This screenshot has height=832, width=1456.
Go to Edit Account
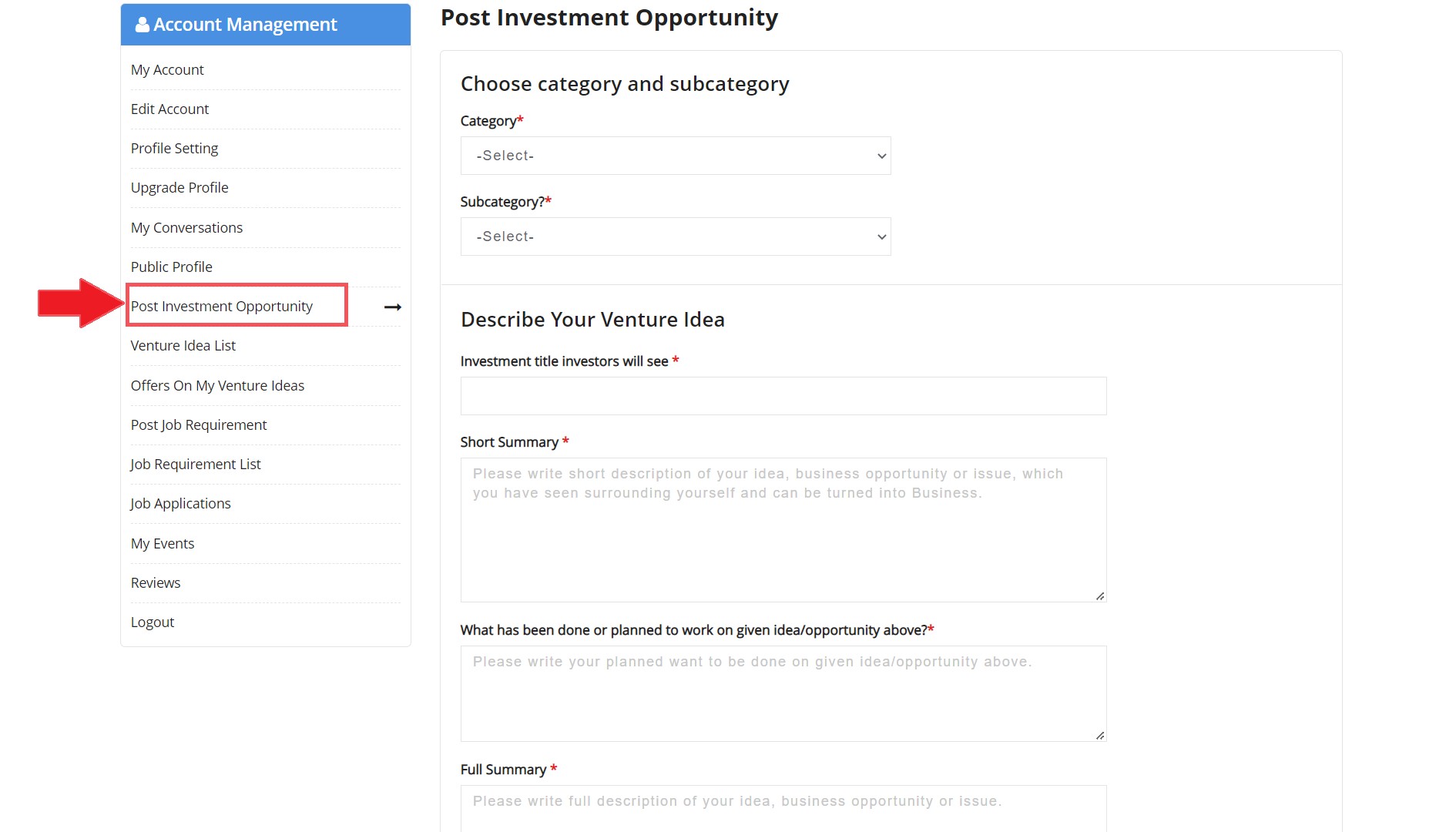tap(169, 109)
